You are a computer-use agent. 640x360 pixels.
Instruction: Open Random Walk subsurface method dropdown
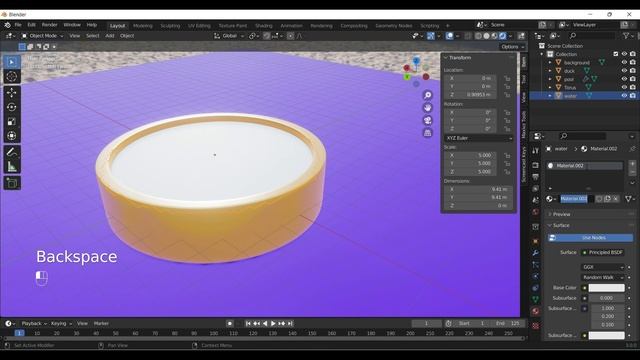pos(603,278)
